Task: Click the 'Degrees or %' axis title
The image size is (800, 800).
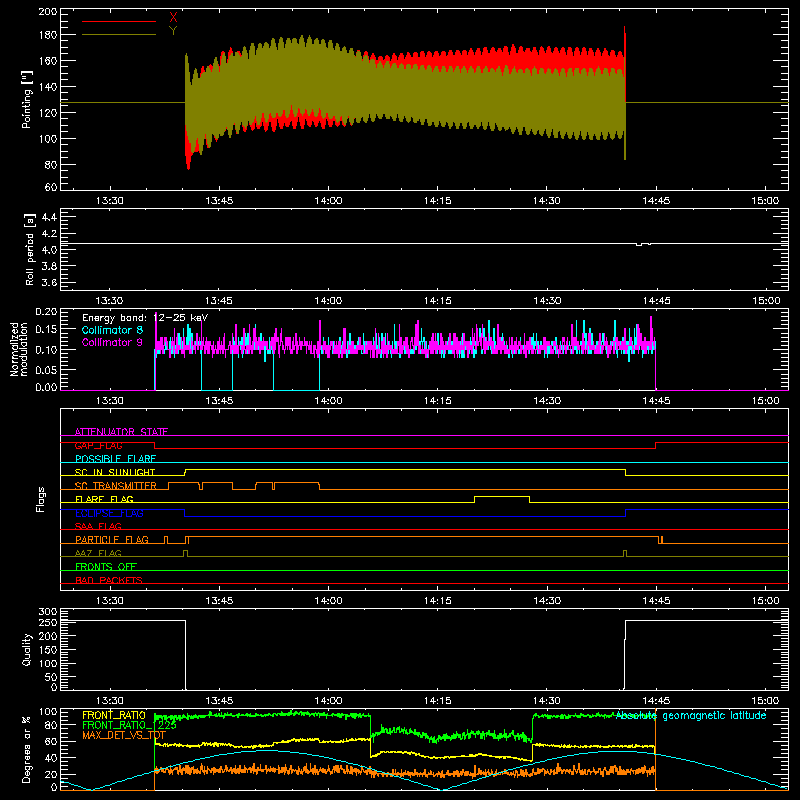Action: tap(27, 749)
